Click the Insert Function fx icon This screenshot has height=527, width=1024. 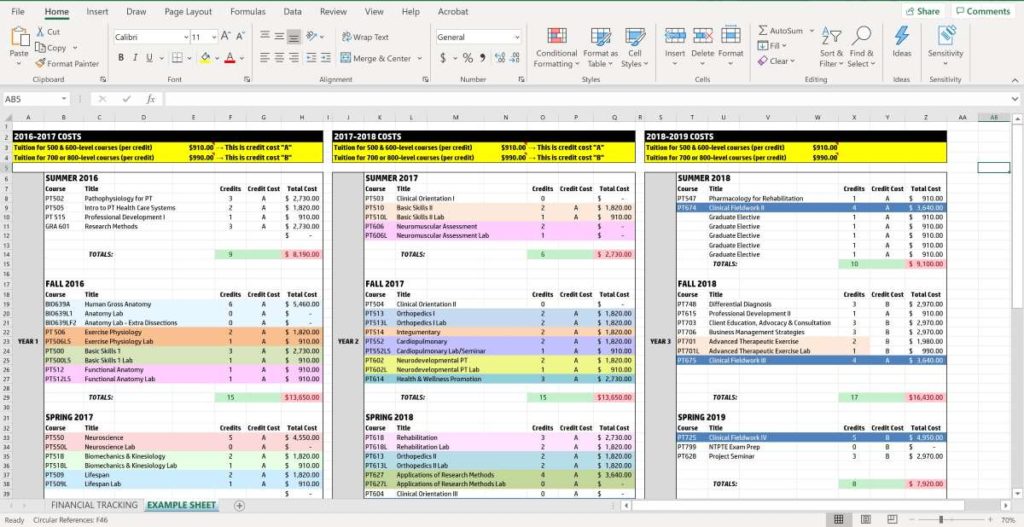tap(150, 99)
